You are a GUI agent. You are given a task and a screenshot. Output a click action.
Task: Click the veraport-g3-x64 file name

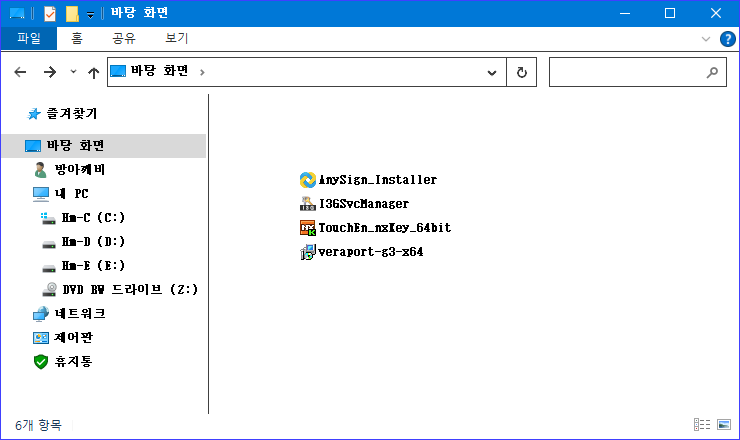371,252
